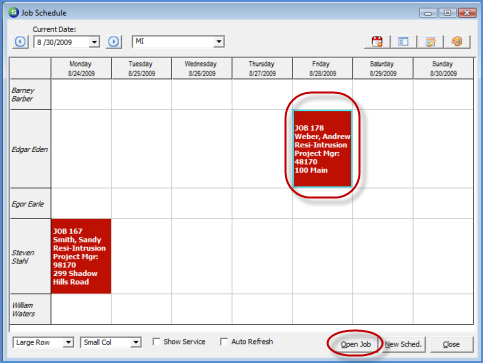Select the Barney Barber row header
483x363 pixels.
click(30, 94)
